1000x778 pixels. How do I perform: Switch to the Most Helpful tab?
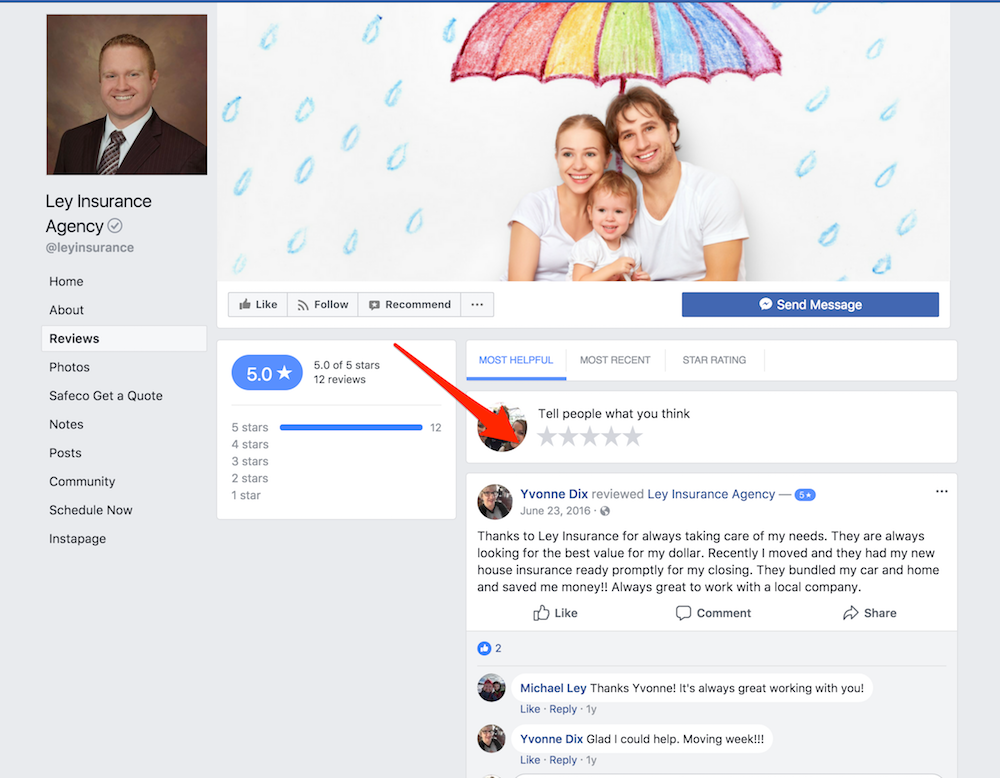[x=516, y=360]
